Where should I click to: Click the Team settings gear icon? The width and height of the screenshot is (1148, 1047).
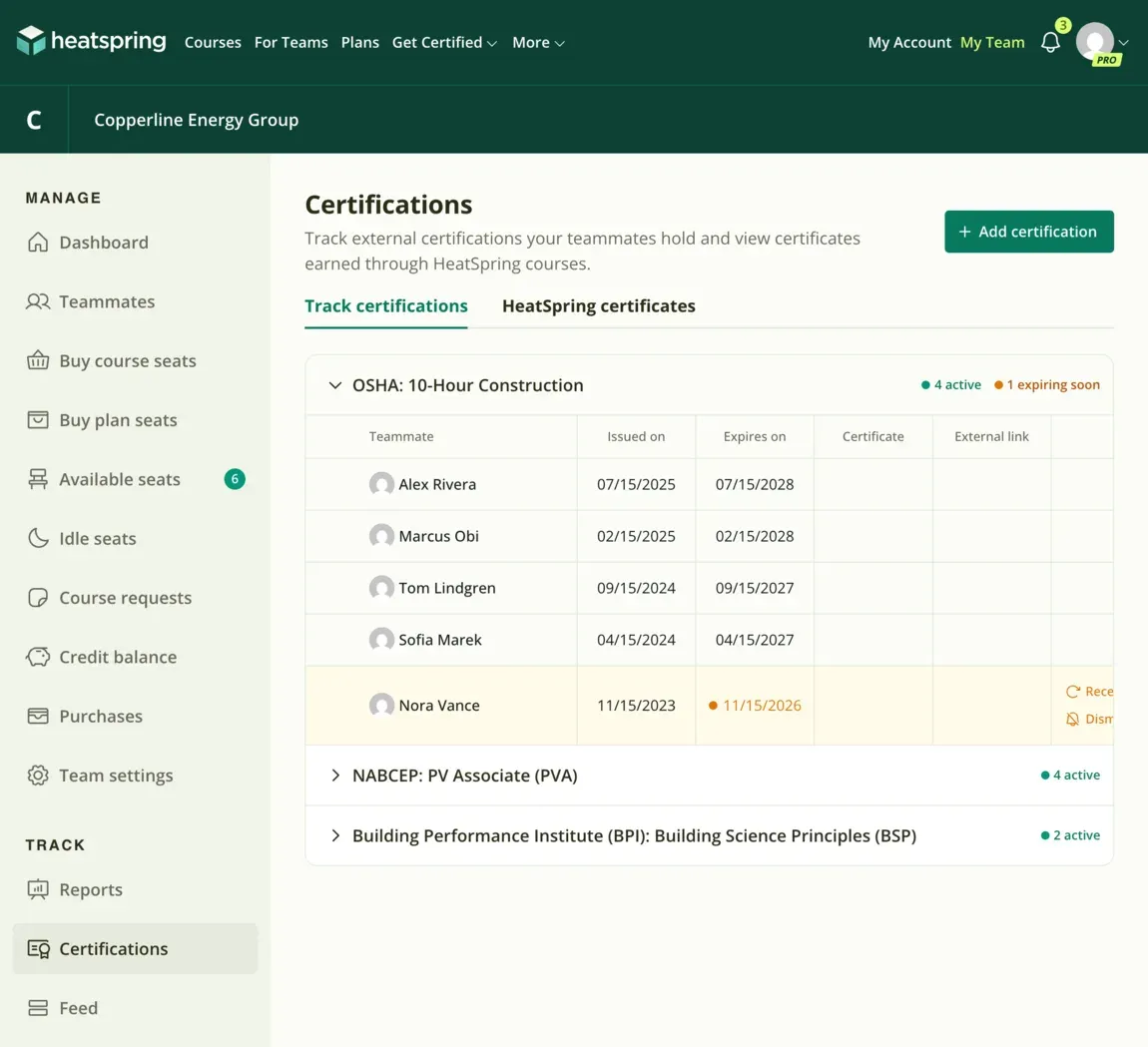(x=38, y=776)
